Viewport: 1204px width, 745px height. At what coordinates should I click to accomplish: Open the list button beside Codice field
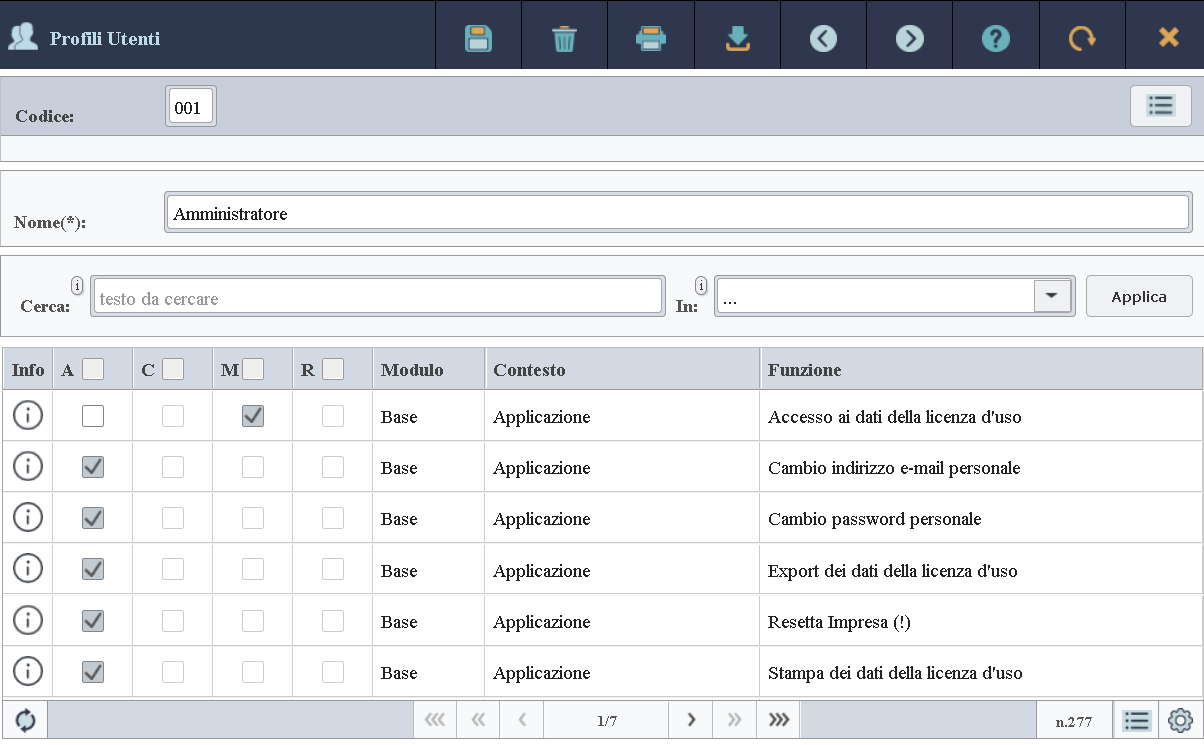tap(1160, 106)
